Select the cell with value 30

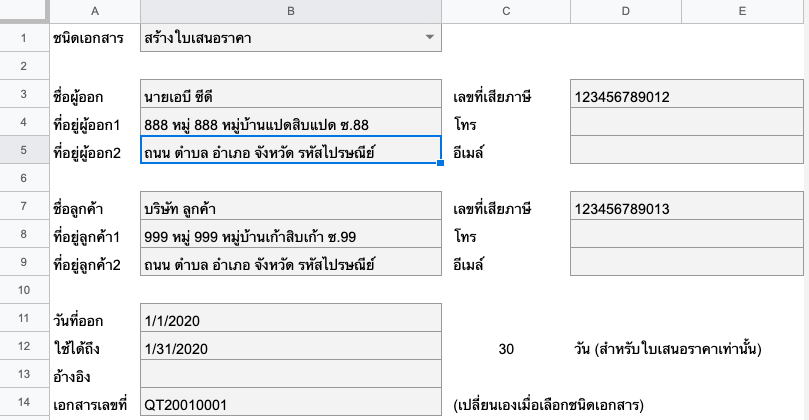(x=506, y=346)
